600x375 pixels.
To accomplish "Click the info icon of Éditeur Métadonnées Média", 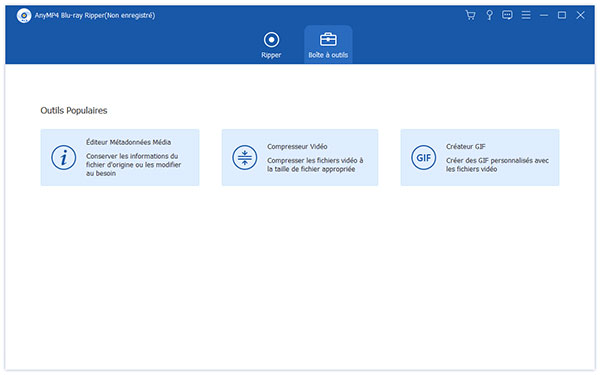I will (x=64, y=157).
